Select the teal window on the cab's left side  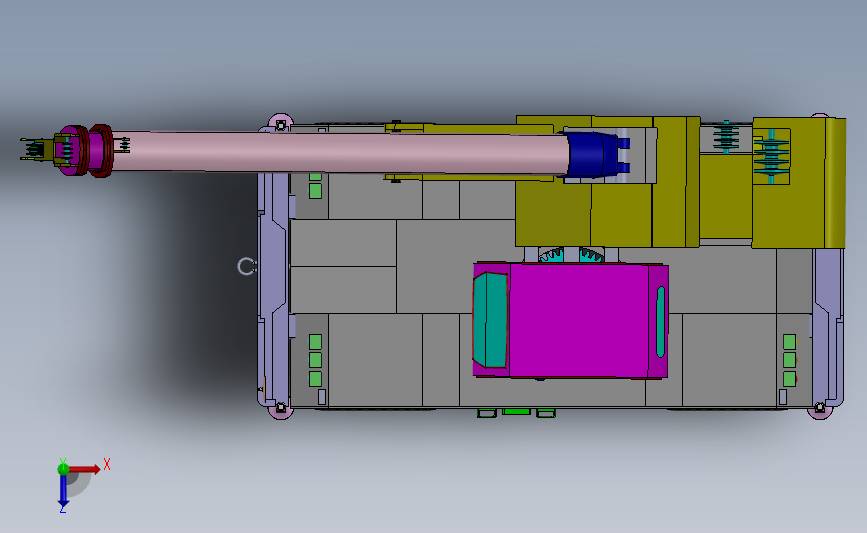click(490, 320)
